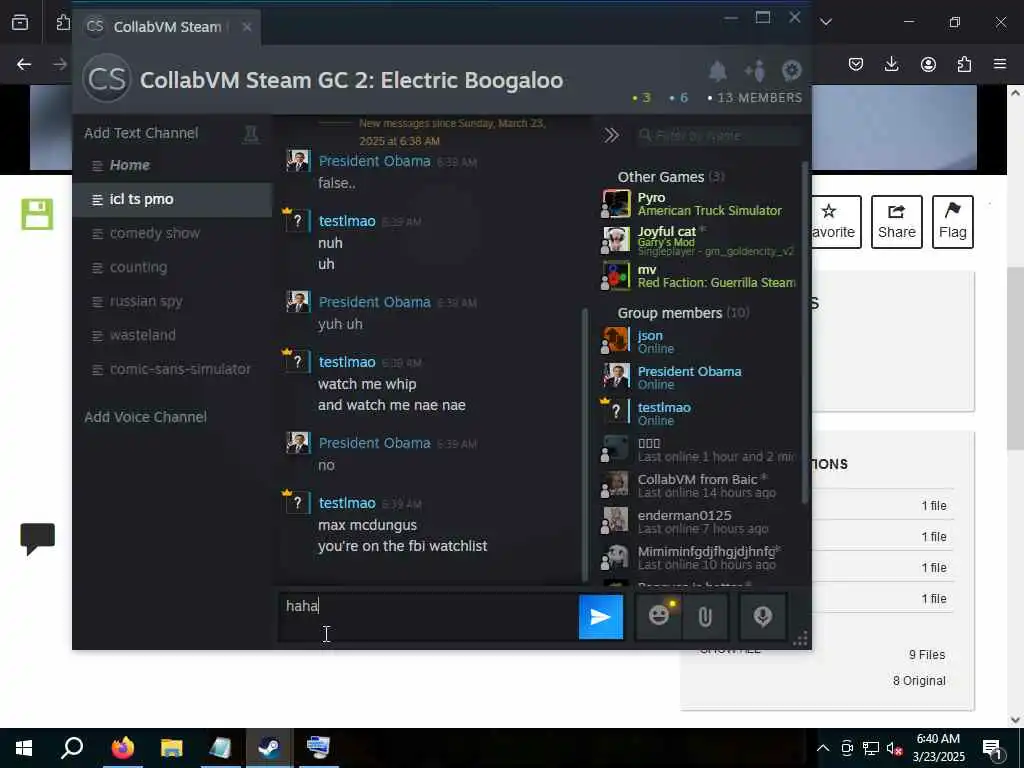Open Firefox hamburger menu
This screenshot has height=768, width=1024.
pyautogui.click(x=1000, y=64)
